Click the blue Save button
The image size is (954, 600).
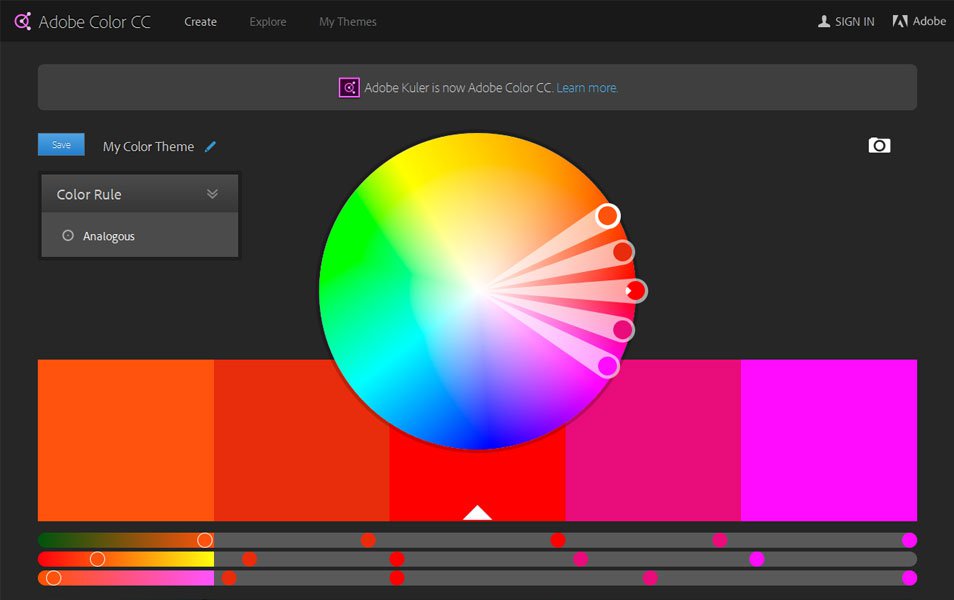pos(61,144)
